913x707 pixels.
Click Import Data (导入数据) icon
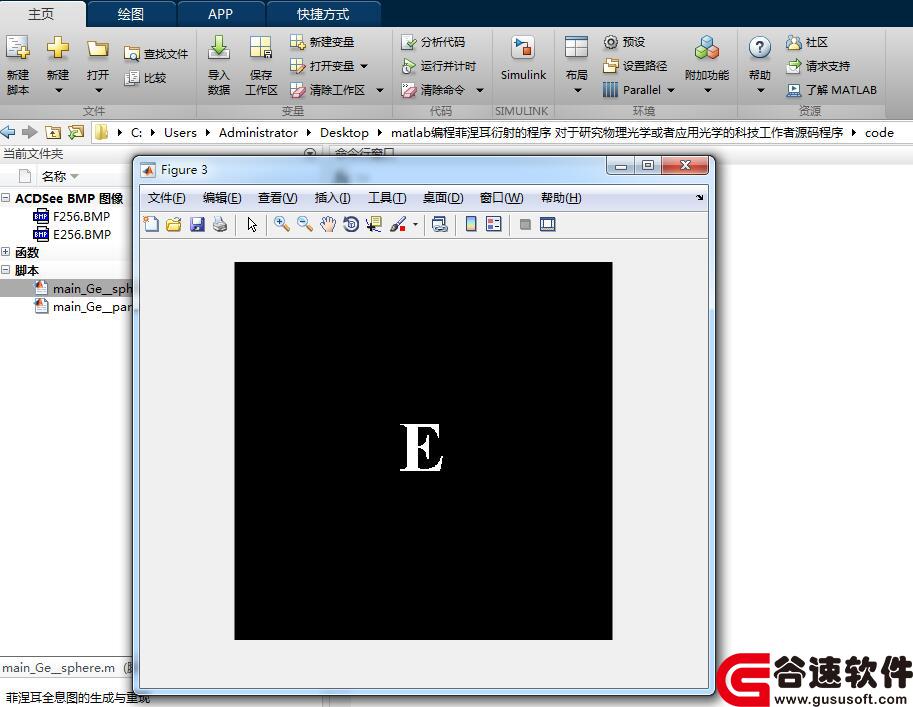point(219,48)
